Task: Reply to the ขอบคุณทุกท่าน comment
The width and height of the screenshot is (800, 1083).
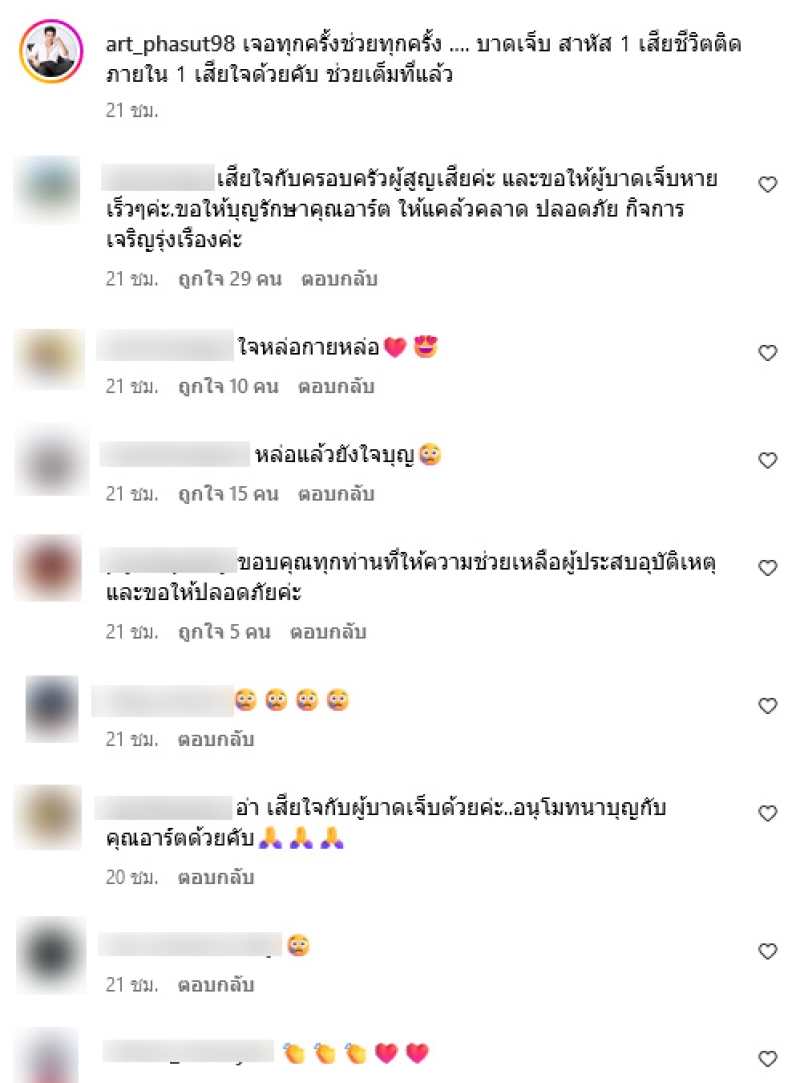Action: [x=327, y=632]
